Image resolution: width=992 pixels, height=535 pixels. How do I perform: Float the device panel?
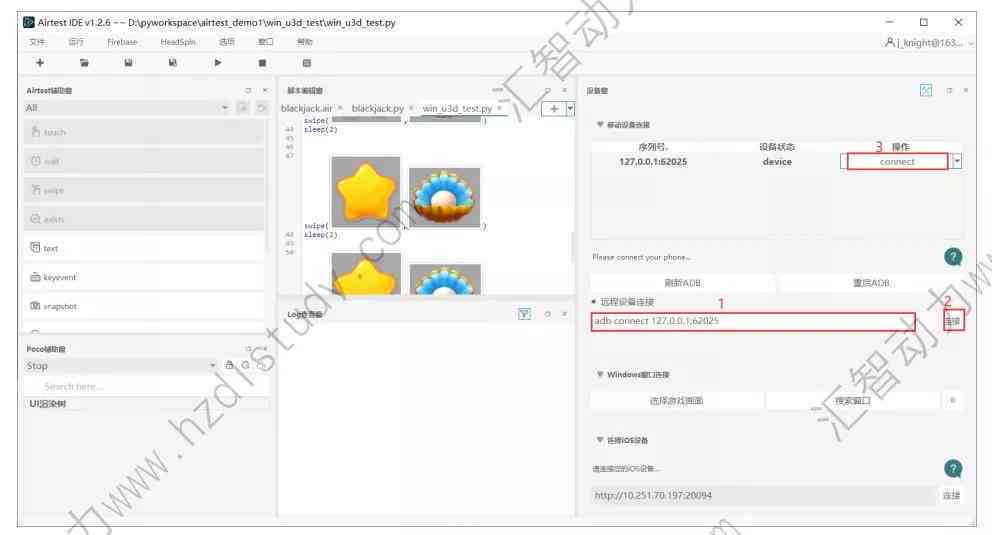(x=949, y=90)
